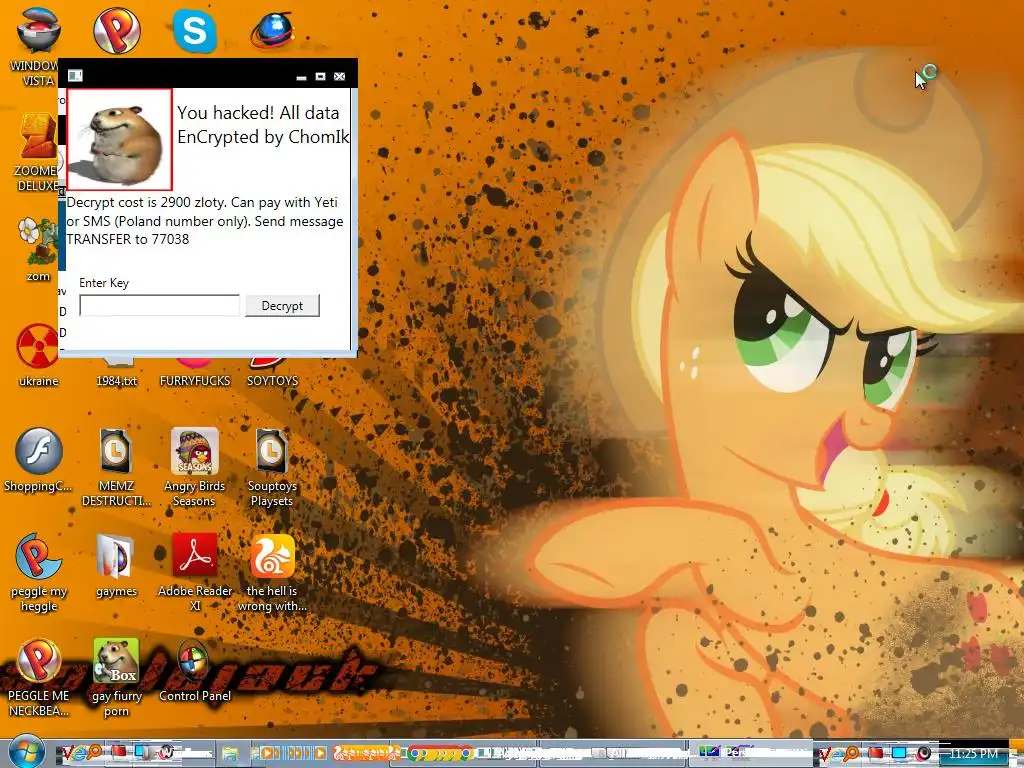1024x768 pixels.
Task: Open the PEGGLE ME NECKBEA... icon
Action: point(38,661)
